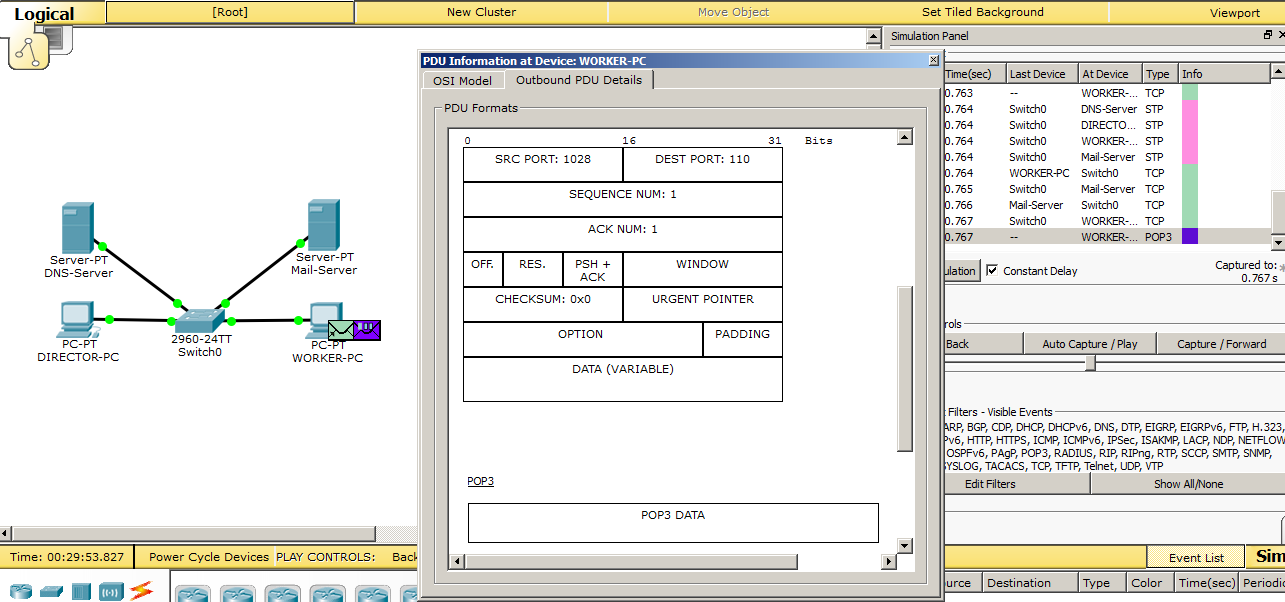
Task: Click the Back button in play controls
Action: click(x=983, y=344)
